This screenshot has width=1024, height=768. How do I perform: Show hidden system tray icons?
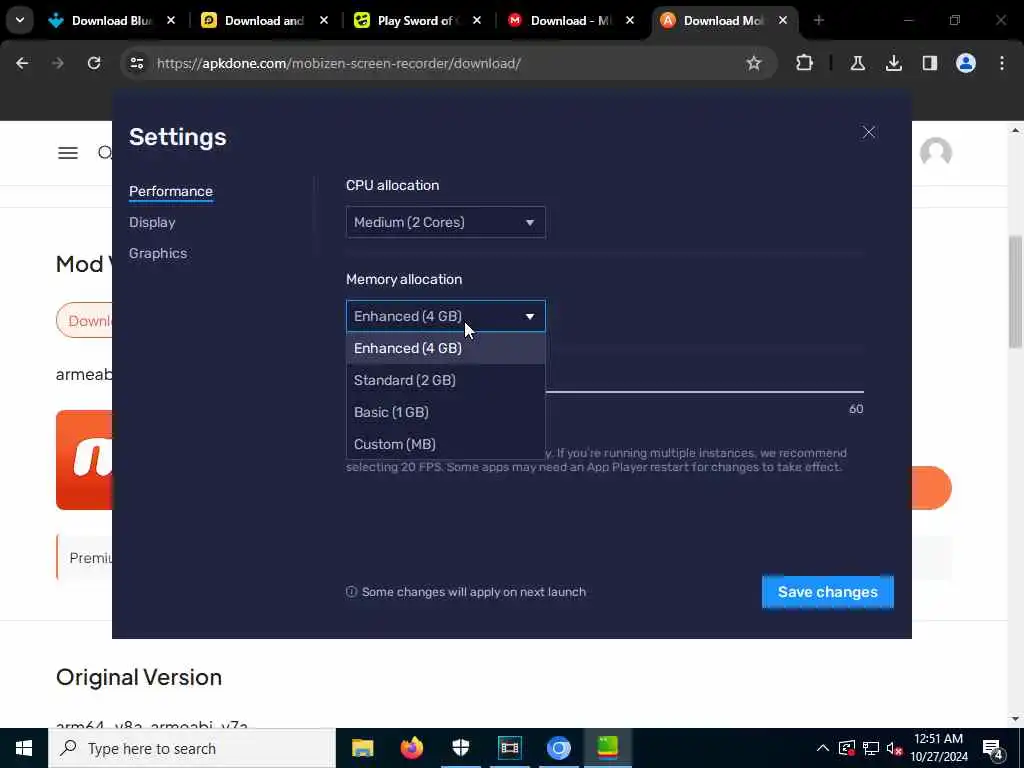[x=823, y=748]
